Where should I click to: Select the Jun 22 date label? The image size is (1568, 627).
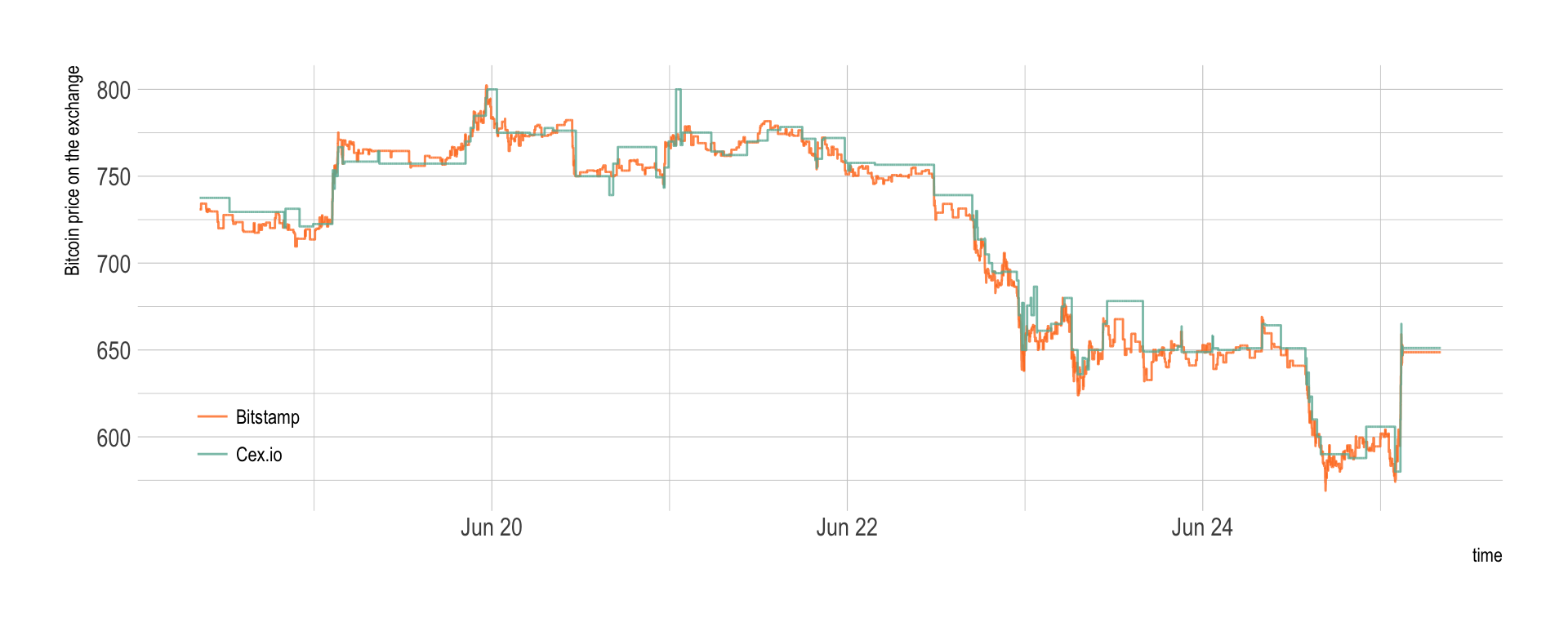846,527
